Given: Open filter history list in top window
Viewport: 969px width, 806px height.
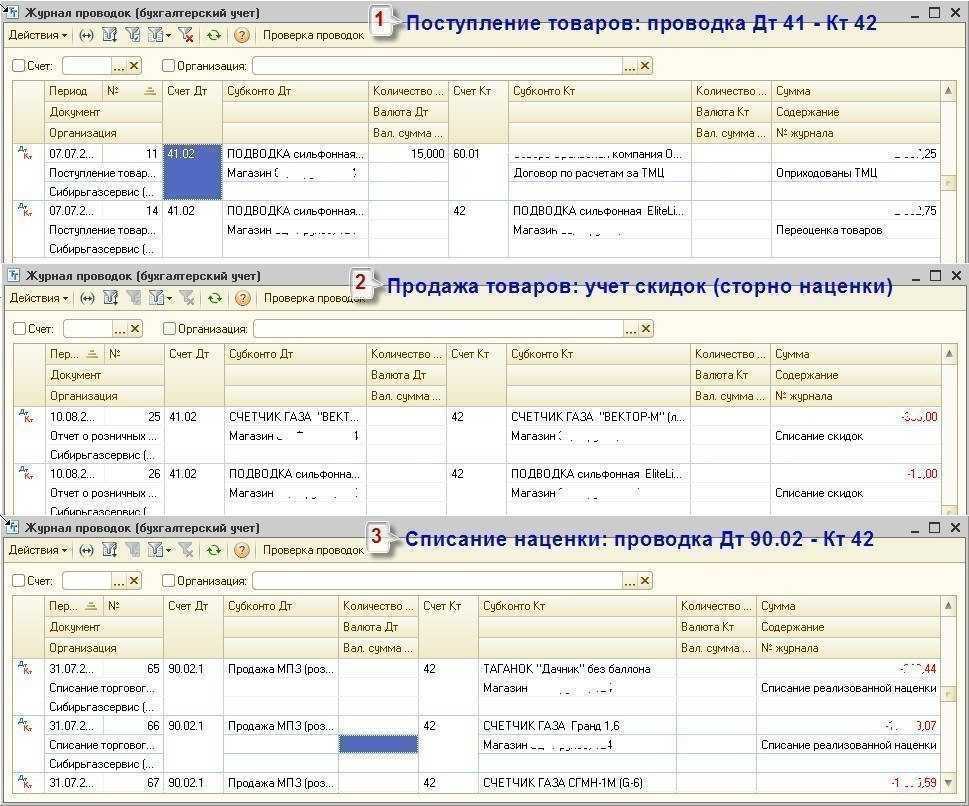Looking at the screenshot, I should point(158,35).
